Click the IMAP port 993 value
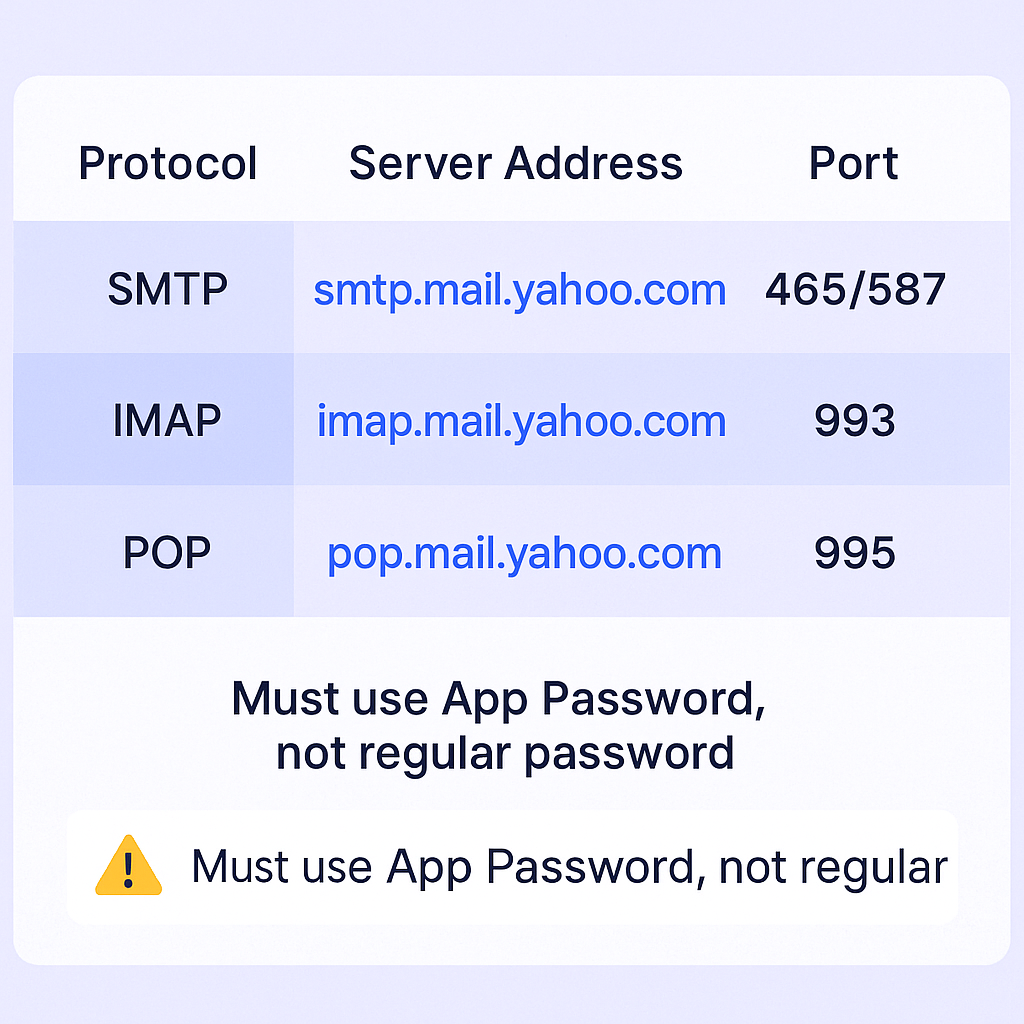Screen dimensions: 1024x1024 coord(854,421)
